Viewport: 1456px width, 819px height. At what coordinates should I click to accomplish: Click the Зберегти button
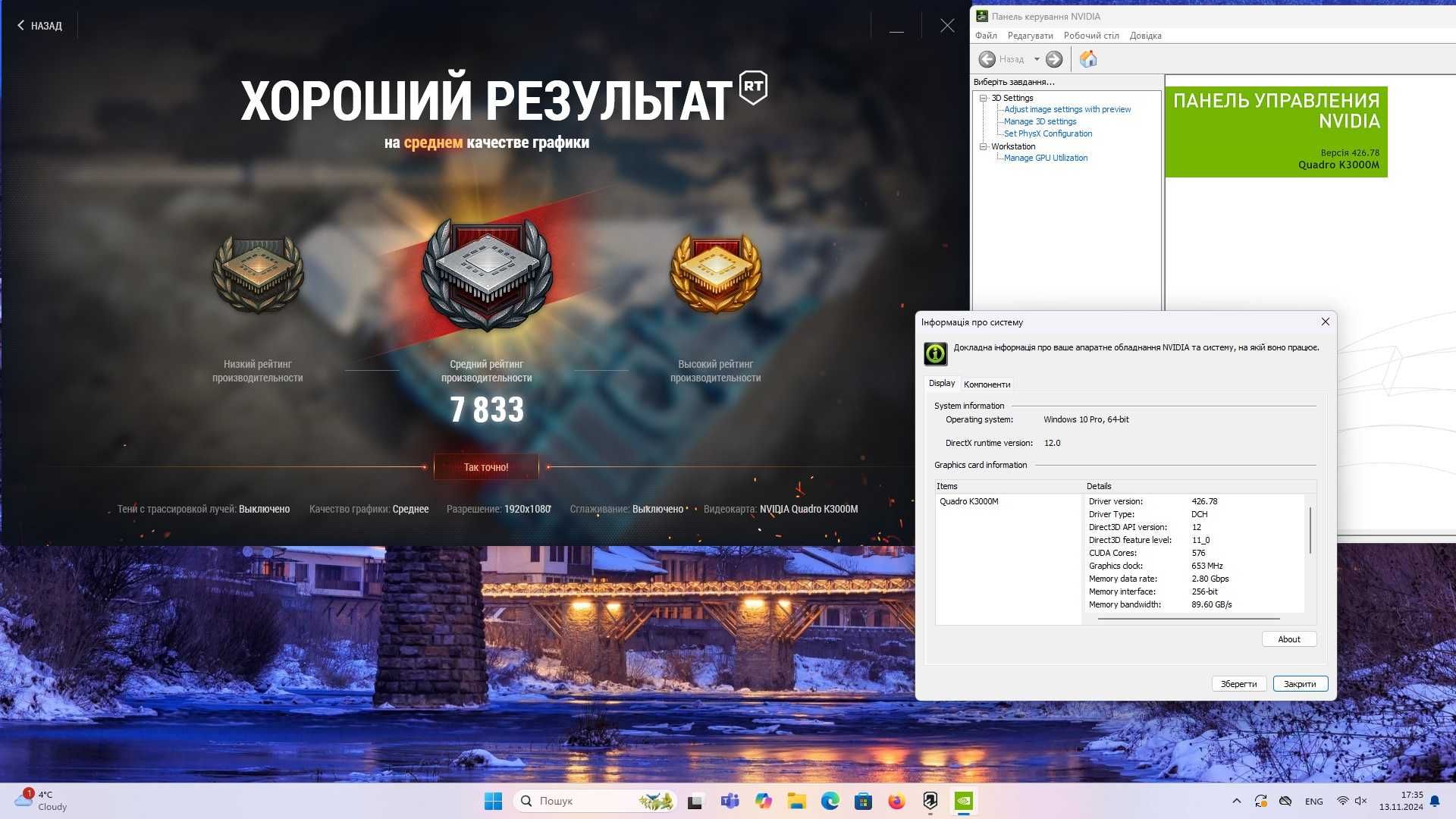coord(1238,684)
